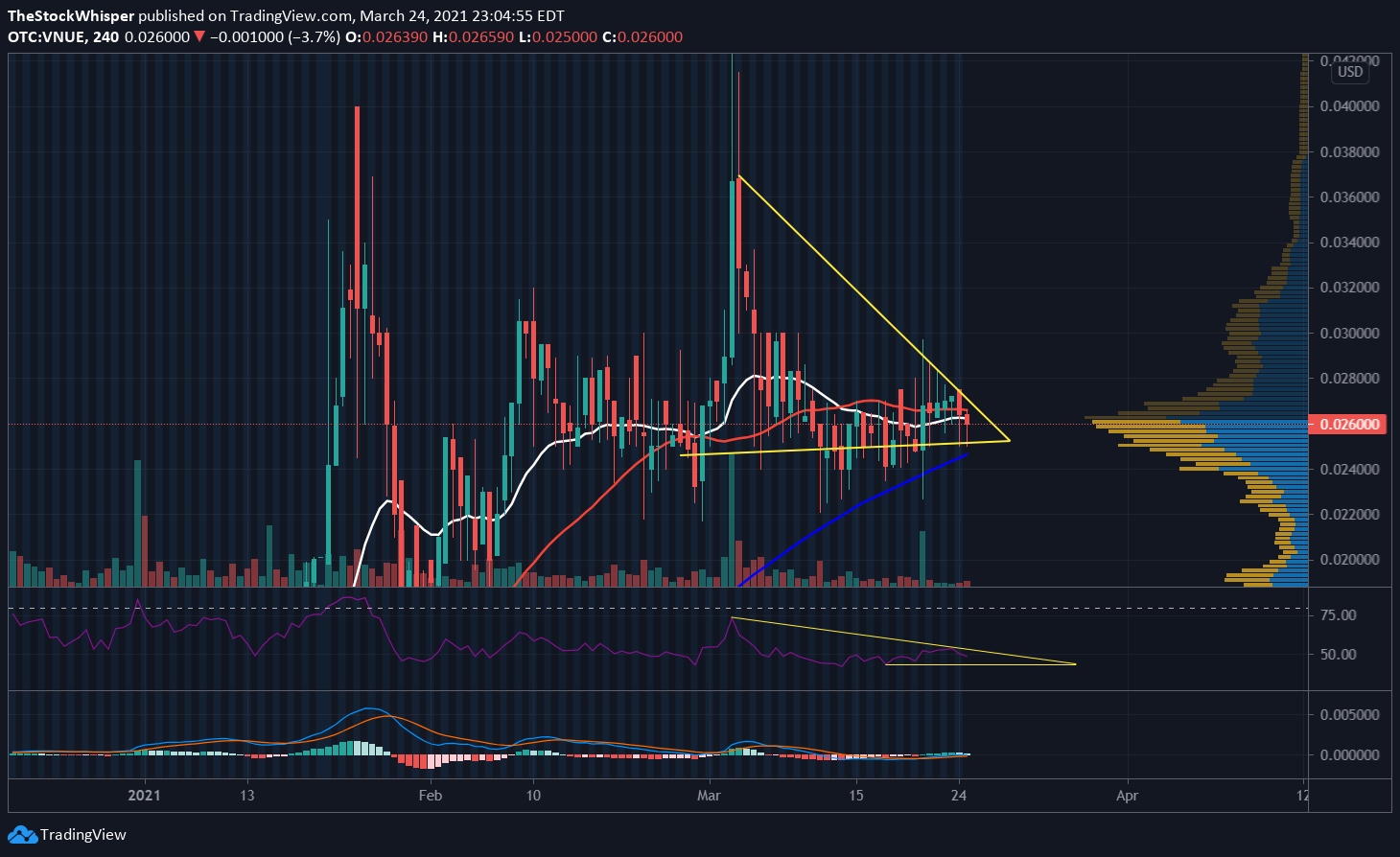Click the 13 date label on time axis
Viewport: 1400px width, 857px height.
click(247, 795)
